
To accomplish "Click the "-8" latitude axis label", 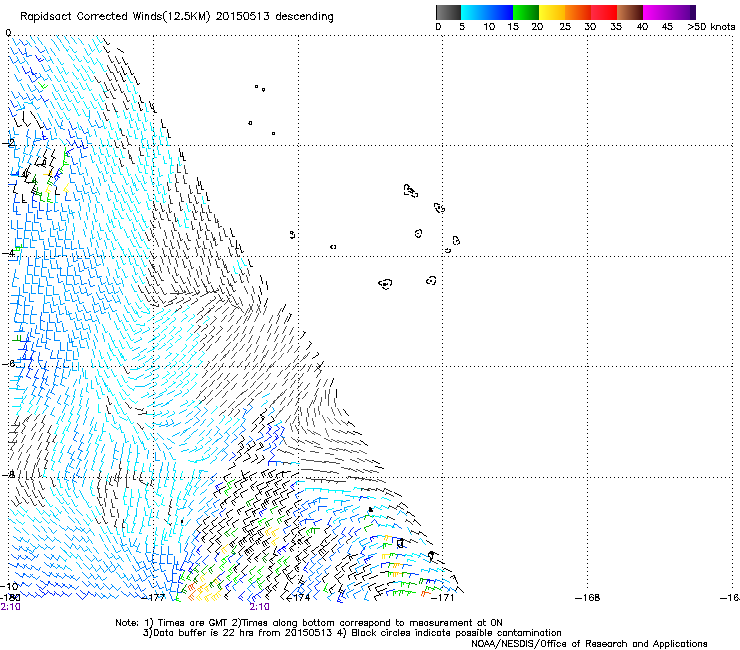I will click(x=8, y=474).
